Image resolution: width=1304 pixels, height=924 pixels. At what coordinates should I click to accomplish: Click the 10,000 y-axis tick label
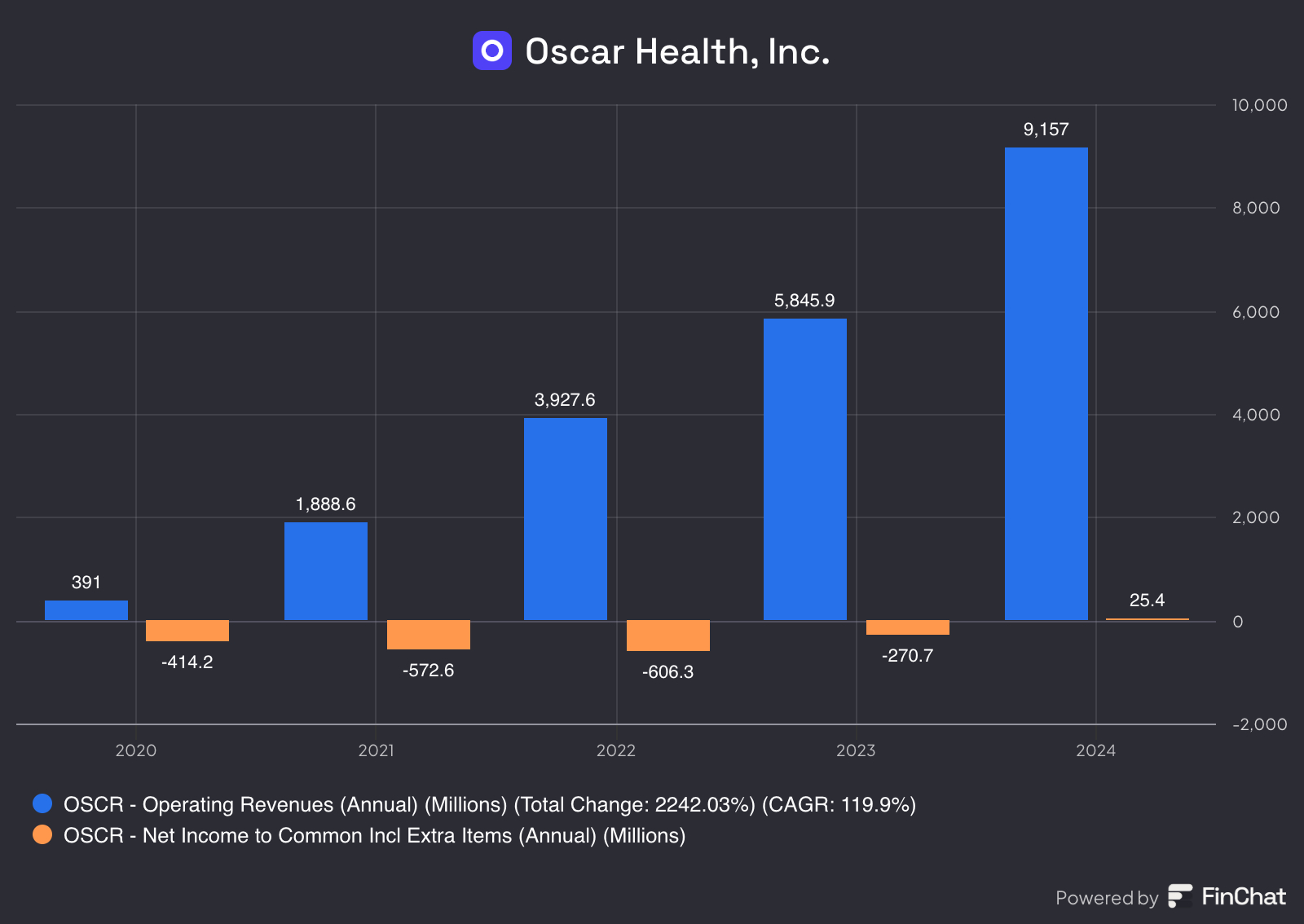click(1260, 105)
